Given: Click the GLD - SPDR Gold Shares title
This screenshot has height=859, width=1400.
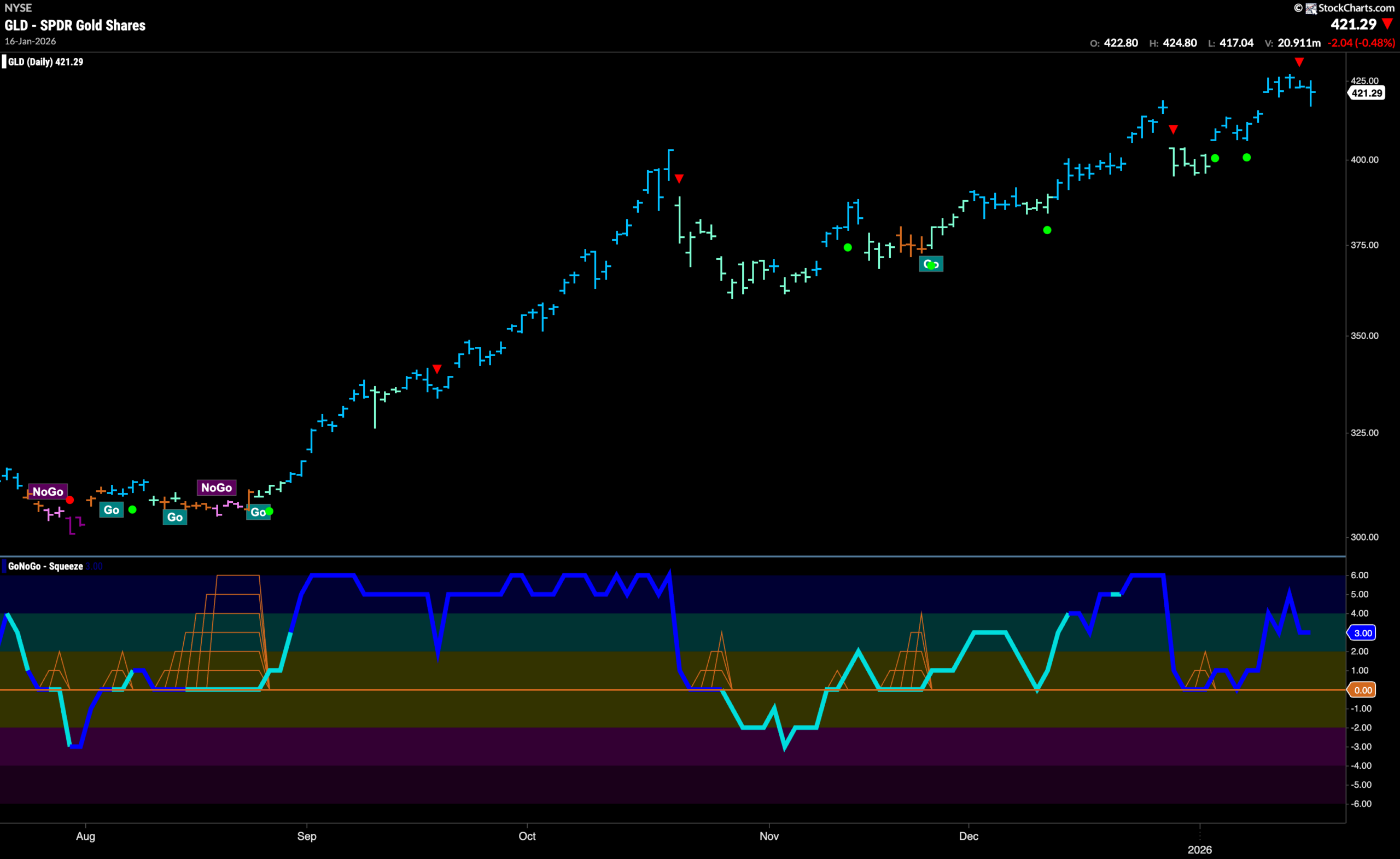Looking at the screenshot, I should [75, 25].
